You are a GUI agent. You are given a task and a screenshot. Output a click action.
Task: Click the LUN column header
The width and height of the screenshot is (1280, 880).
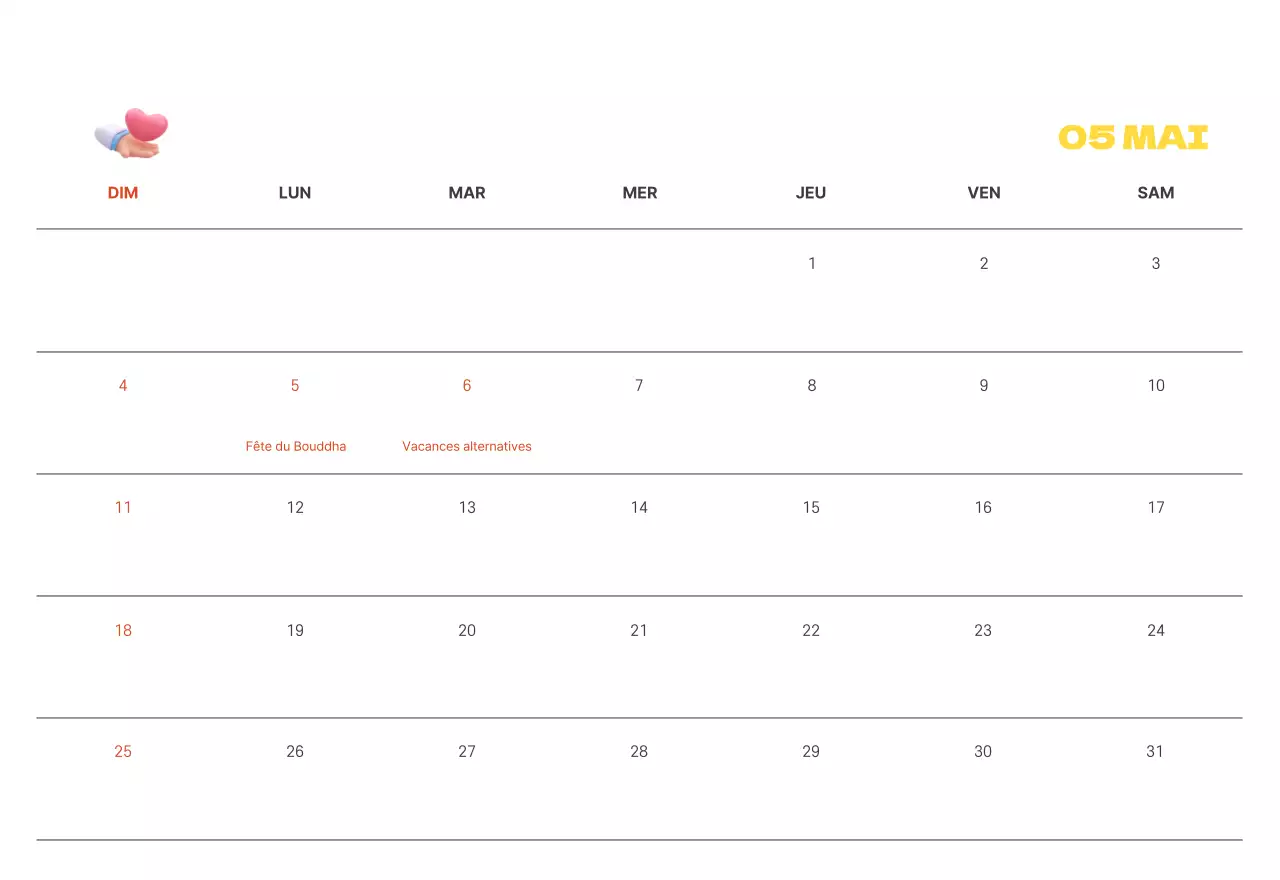295,193
